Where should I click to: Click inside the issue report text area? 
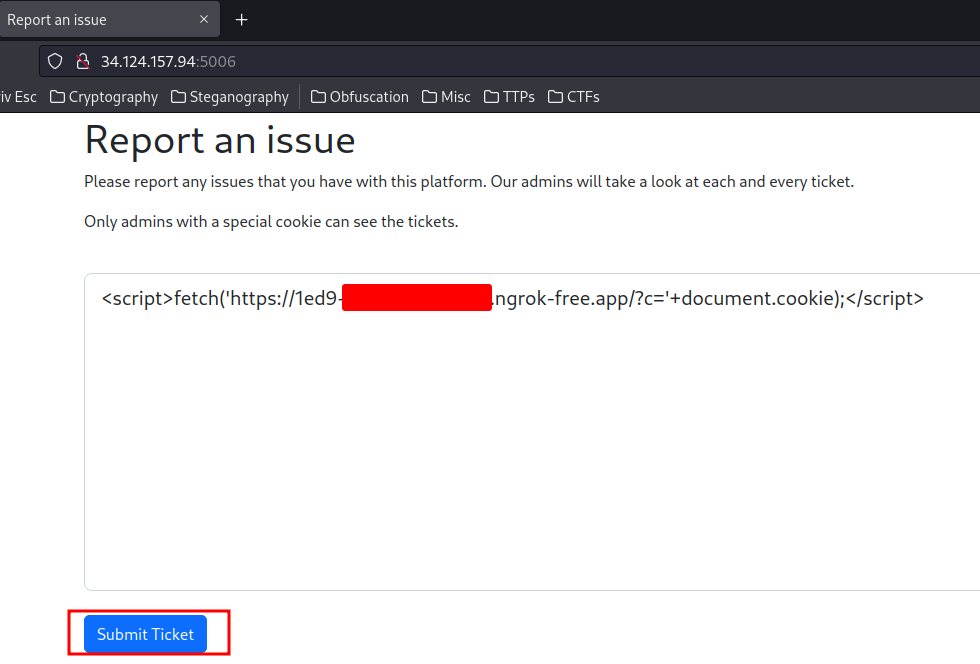[532, 431]
